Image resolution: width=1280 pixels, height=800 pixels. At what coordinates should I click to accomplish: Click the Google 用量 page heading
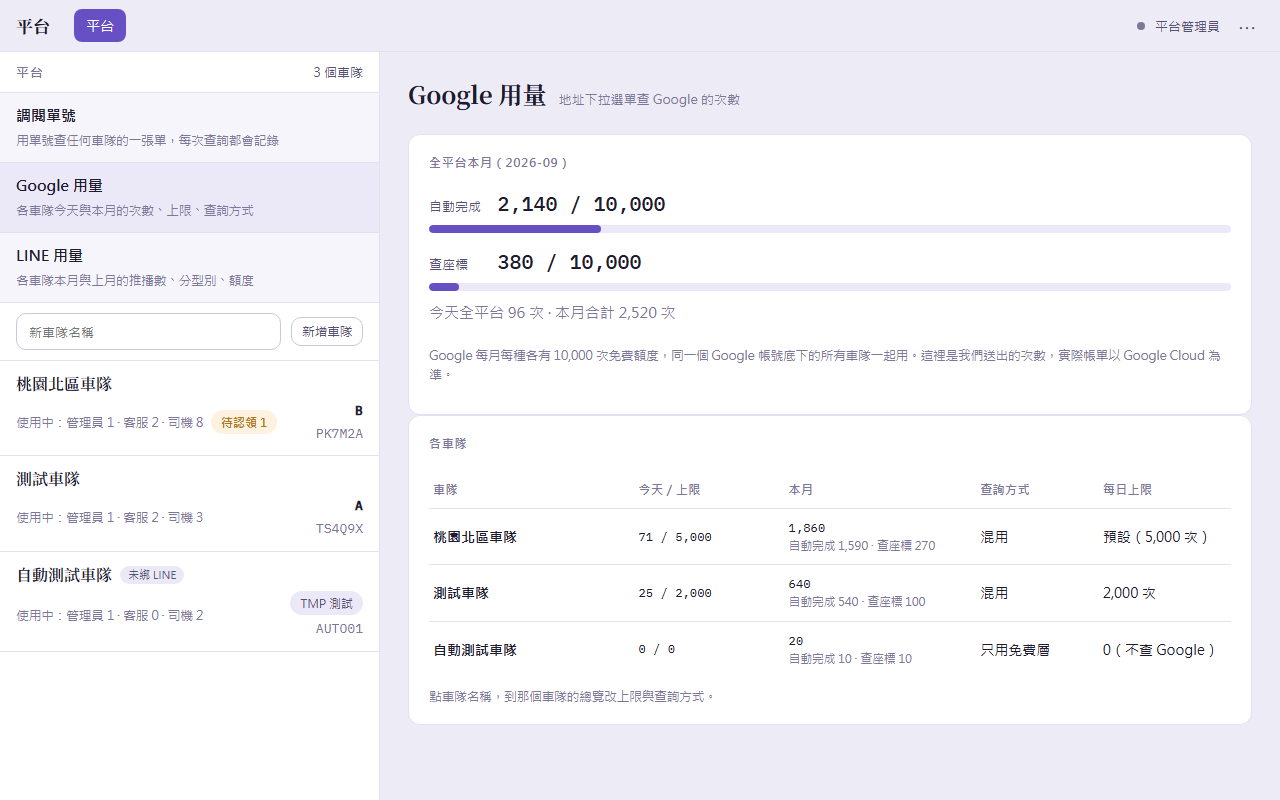click(x=477, y=96)
